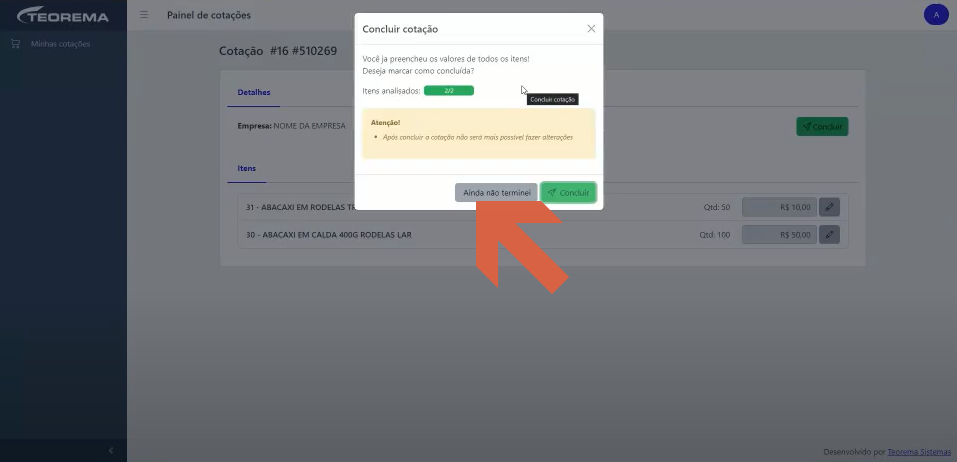This screenshot has height=462, width=957.
Task: Click the 2/2 items progress bar
Action: (x=449, y=90)
